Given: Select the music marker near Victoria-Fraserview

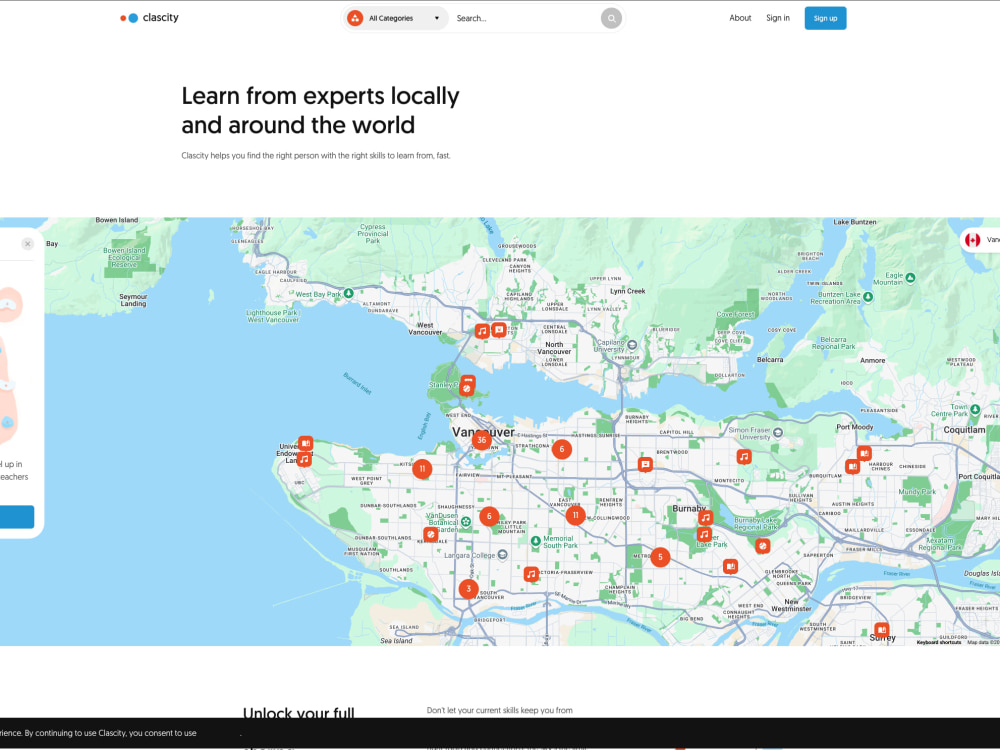Looking at the screenshot, I should click(531, 574).
